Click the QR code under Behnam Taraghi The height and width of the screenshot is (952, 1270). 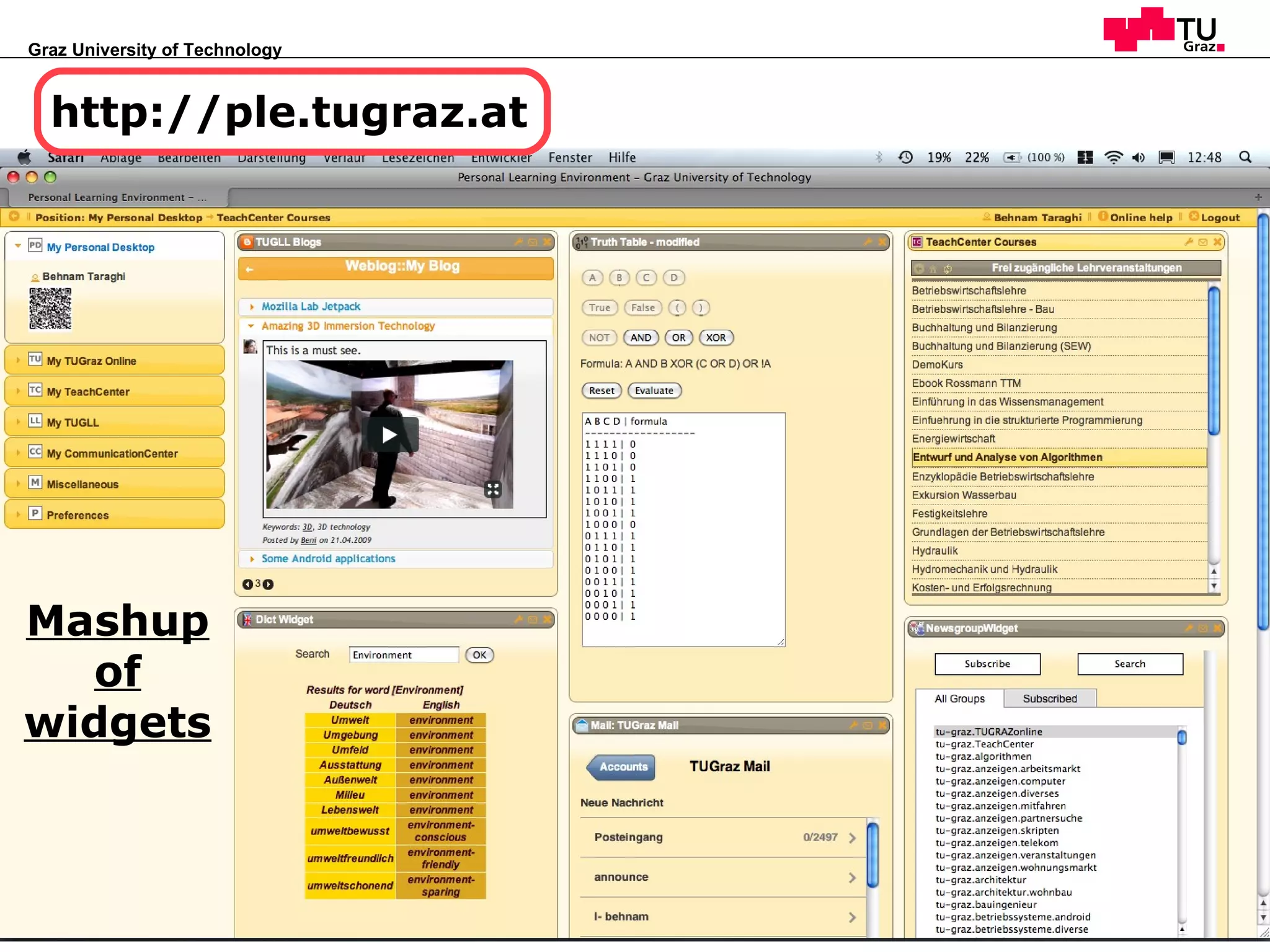point(50,309)
